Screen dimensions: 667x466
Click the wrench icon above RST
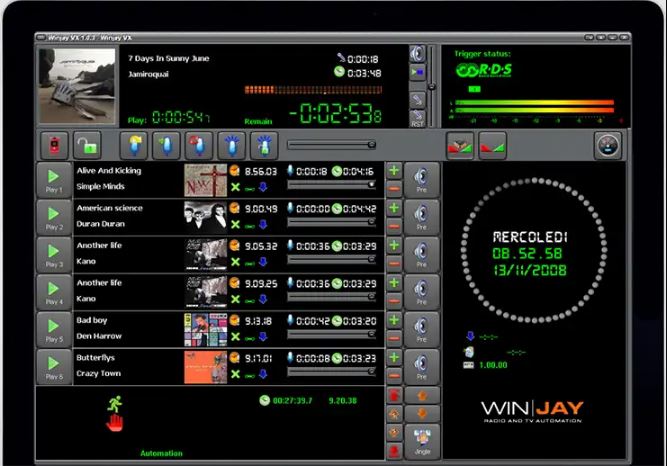coord(417,100)
